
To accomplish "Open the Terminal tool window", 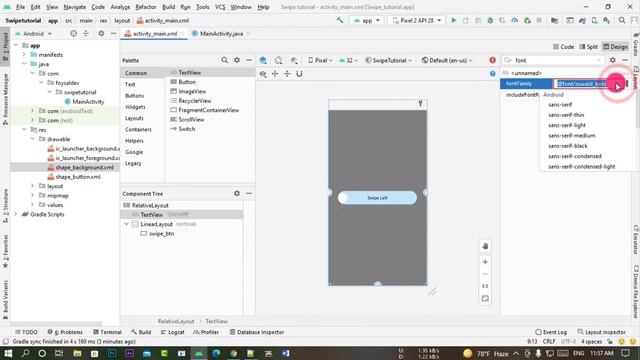I will (x=107, y=332).
